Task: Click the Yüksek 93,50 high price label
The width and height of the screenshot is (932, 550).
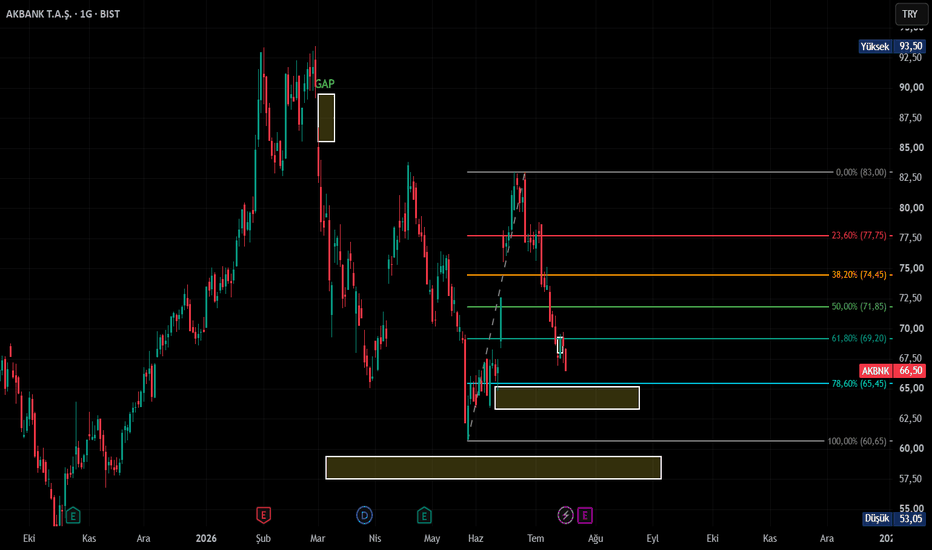Action: click(892, 46)
